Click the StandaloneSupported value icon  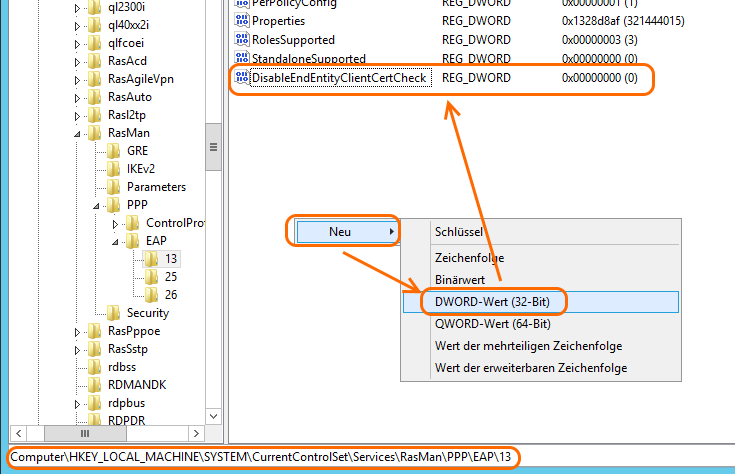click(x=241, y=58)
